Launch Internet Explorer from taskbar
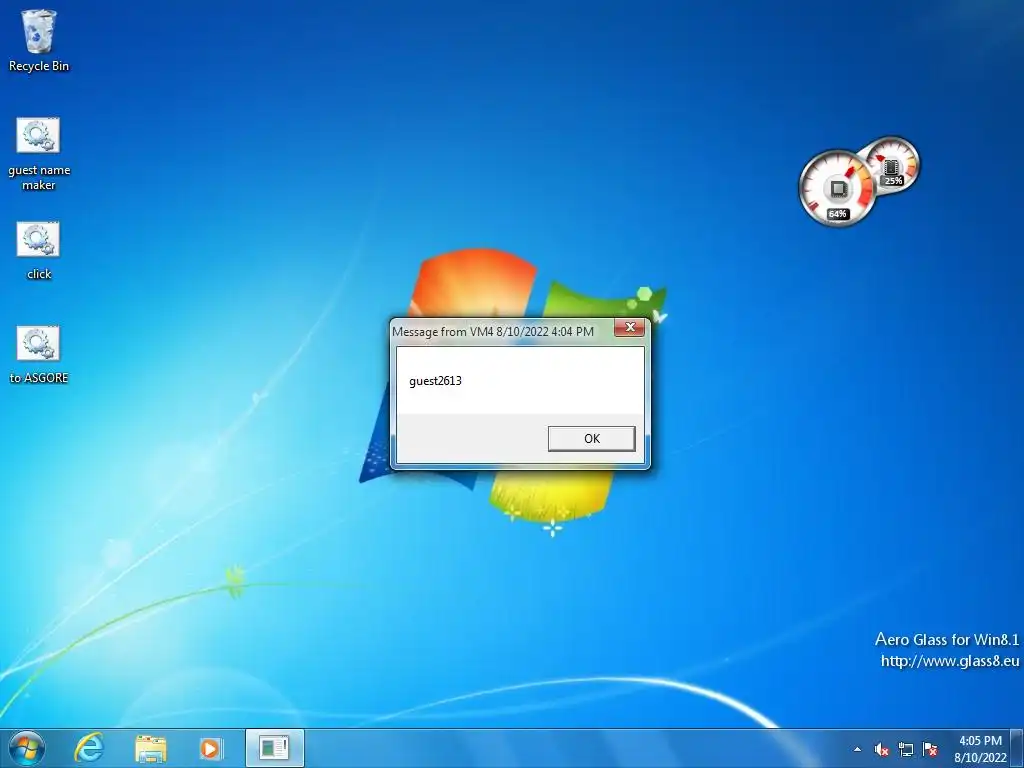 coord(89,748)
